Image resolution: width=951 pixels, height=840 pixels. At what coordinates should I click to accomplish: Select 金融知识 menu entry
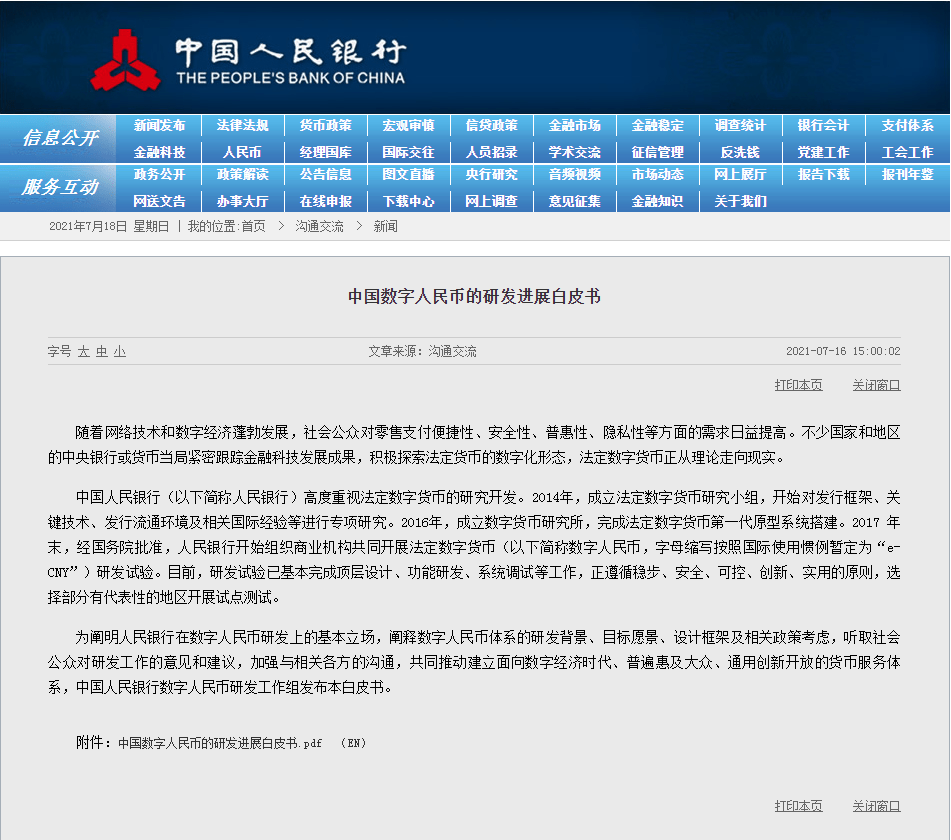pyautogui.click(x=657, y=201)
